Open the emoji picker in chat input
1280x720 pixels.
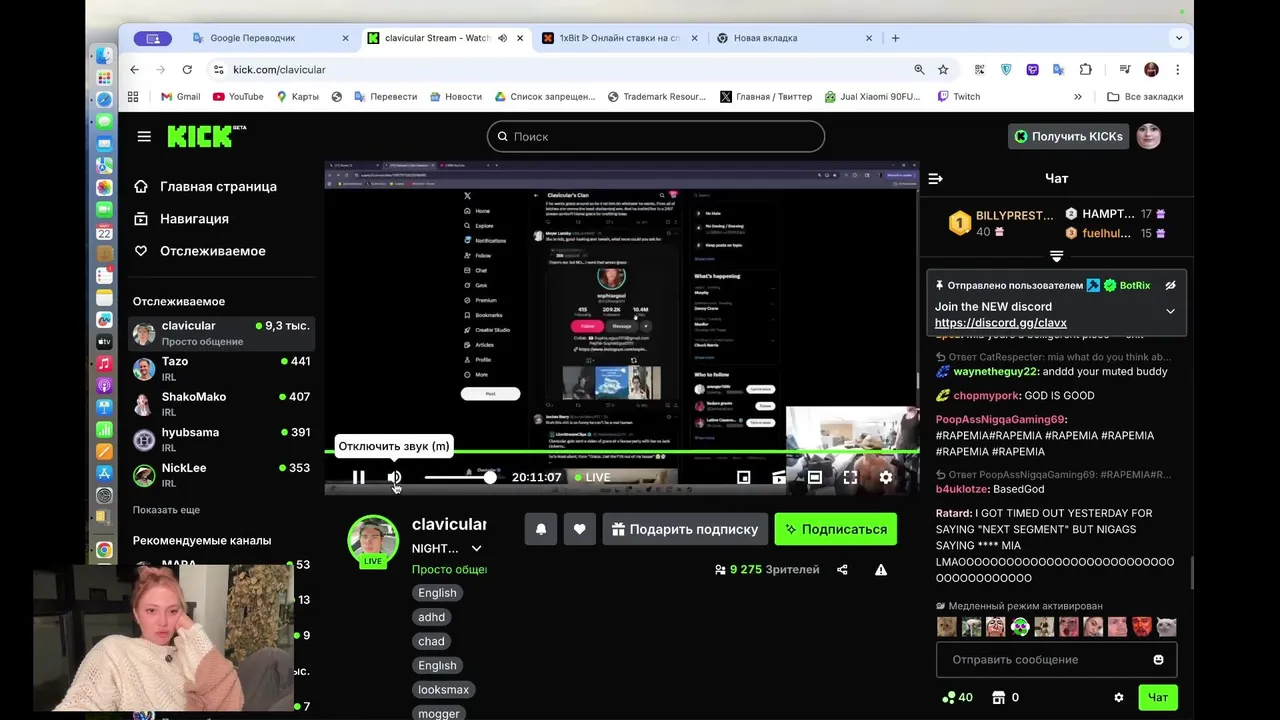point(1158,660)
